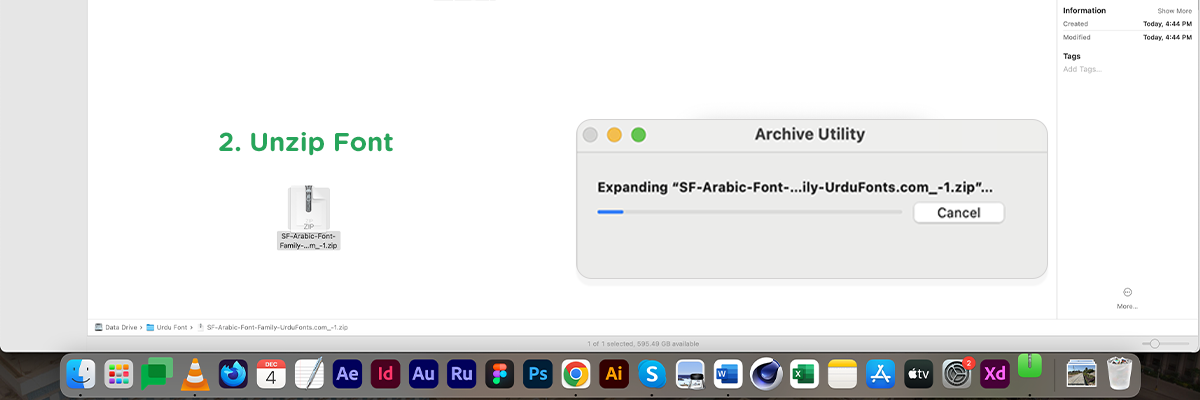Screen dimensions: 1200x400
Task: Launch Adobe Photoshop from Dock
Action: [x=538, y=374]
